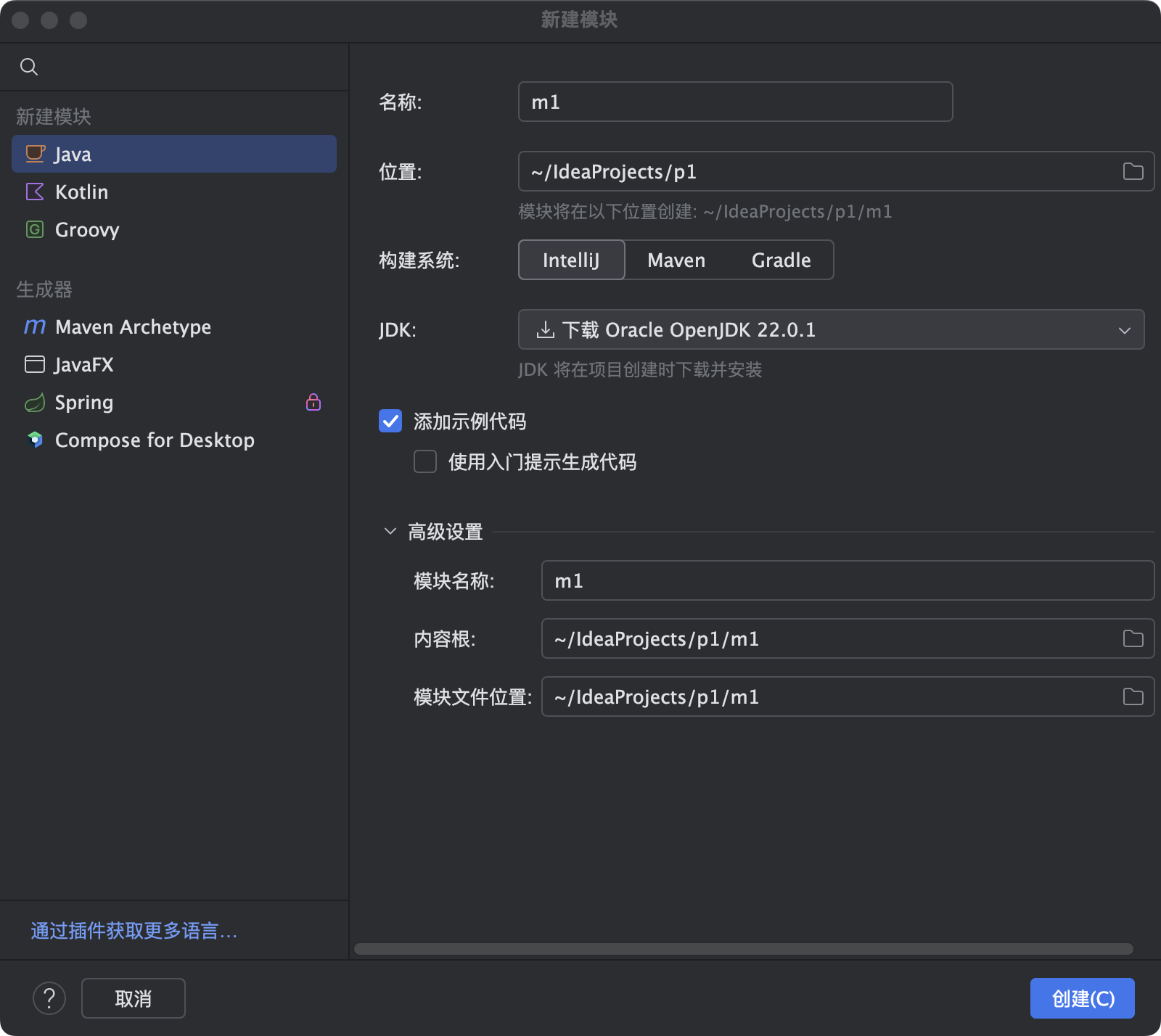Click the horizontal scrollbar at bottom

(x=744, y=949)
